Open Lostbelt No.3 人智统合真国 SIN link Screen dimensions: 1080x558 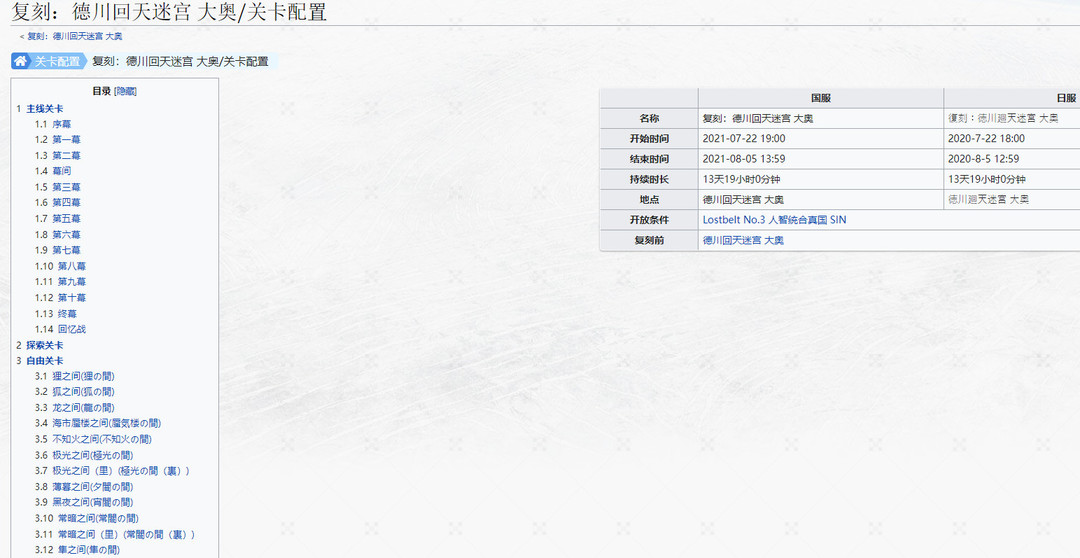(774, 220)
